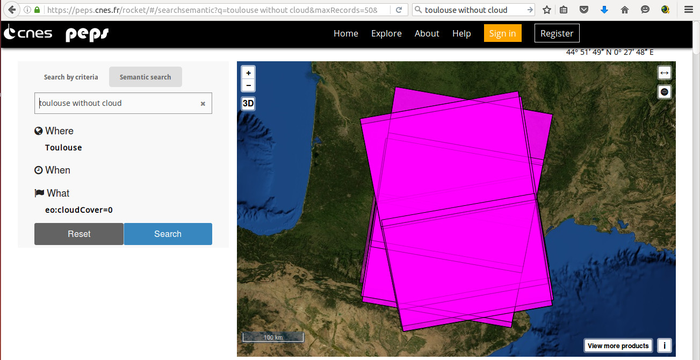Open the Explore menu item
The width and height of the screenshot is (700, 360).
point(387,33)
